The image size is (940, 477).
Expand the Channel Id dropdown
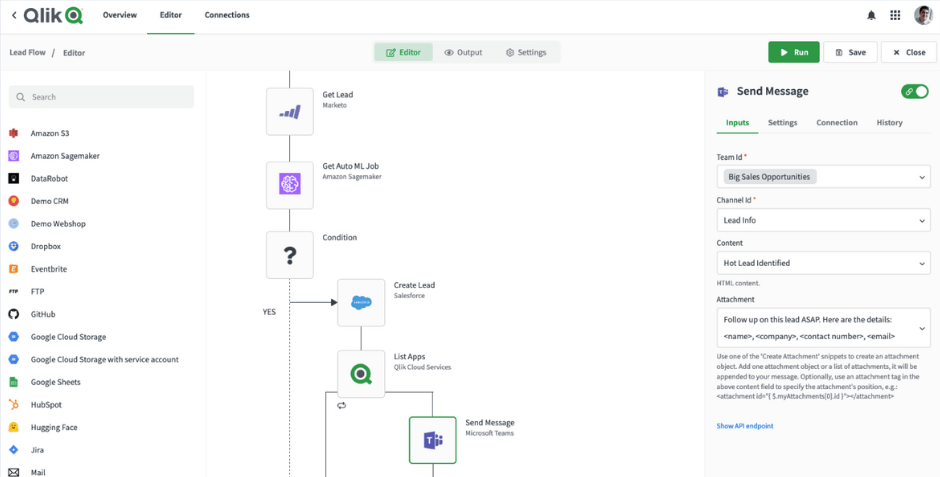(922, 221)
